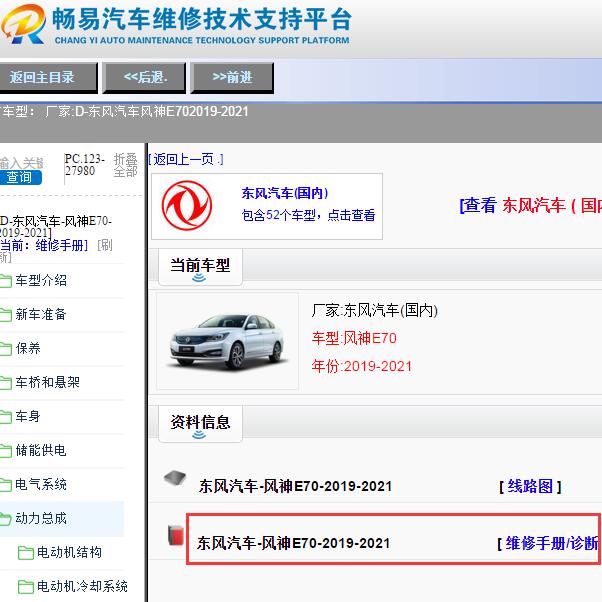Image resolution: width=602 pixels, height=602 pixels.
Task: Click 查看 东风汽车 link on right
Action: (x=531, y=205)
